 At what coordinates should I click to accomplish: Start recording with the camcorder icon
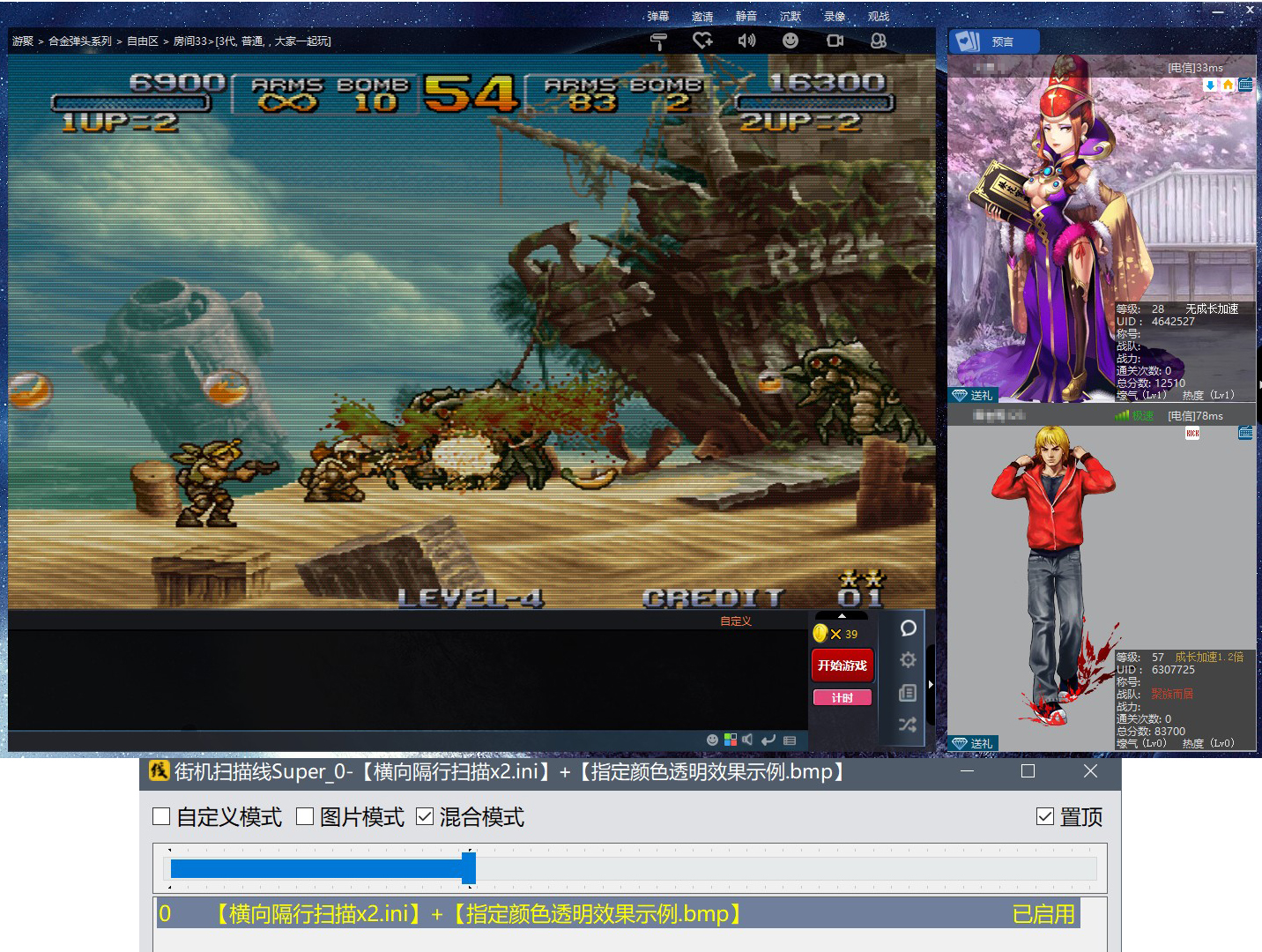pyautogui.click(x=835, y=41)
